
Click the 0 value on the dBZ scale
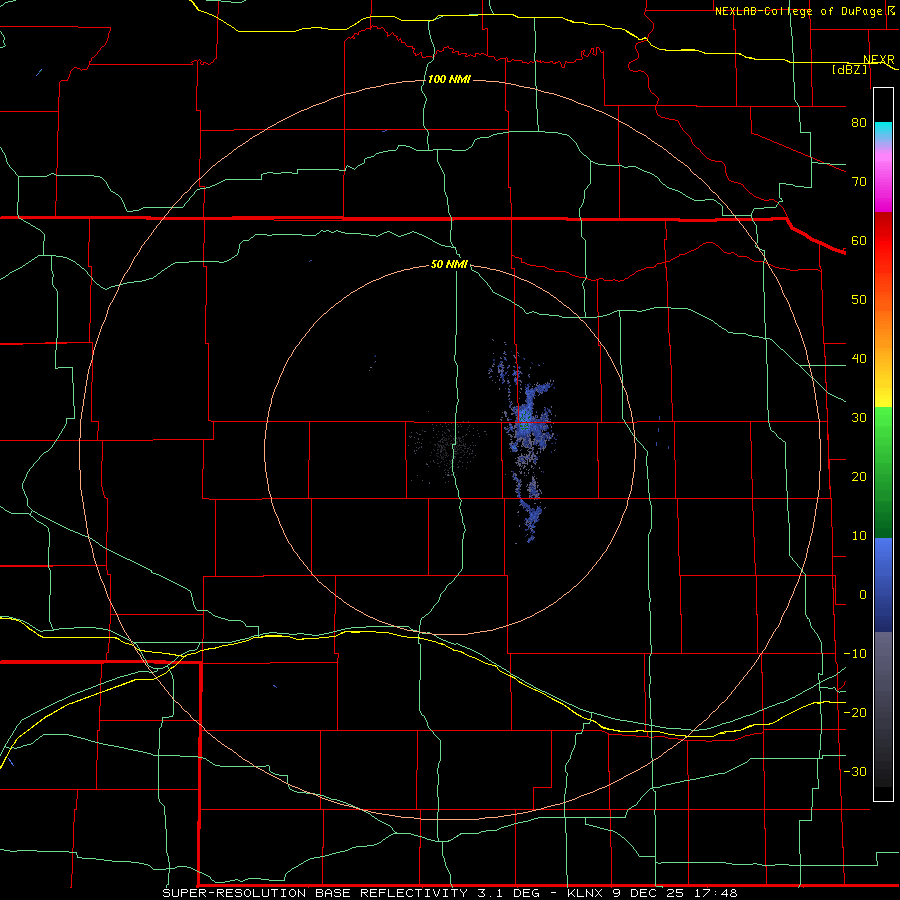(863, 595)
